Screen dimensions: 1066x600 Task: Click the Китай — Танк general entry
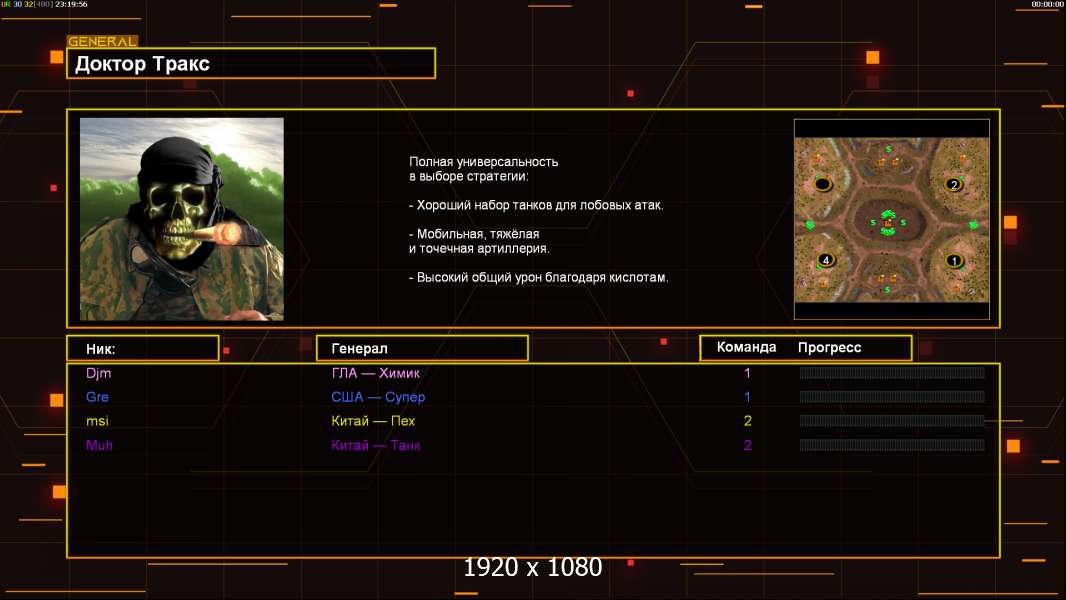(x=376, y=445)
